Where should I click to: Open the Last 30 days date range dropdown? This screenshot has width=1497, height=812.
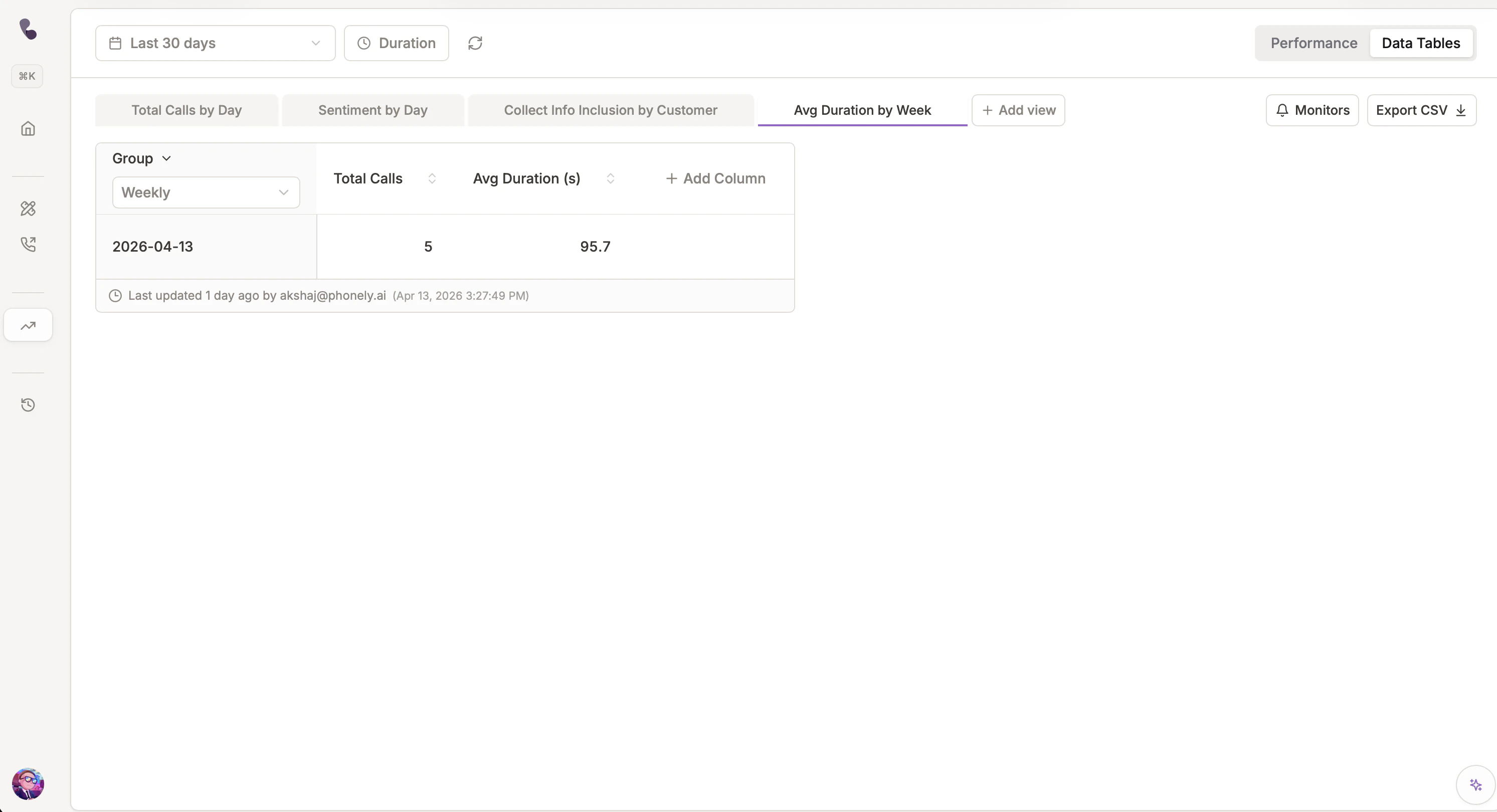tap(215, 43)
